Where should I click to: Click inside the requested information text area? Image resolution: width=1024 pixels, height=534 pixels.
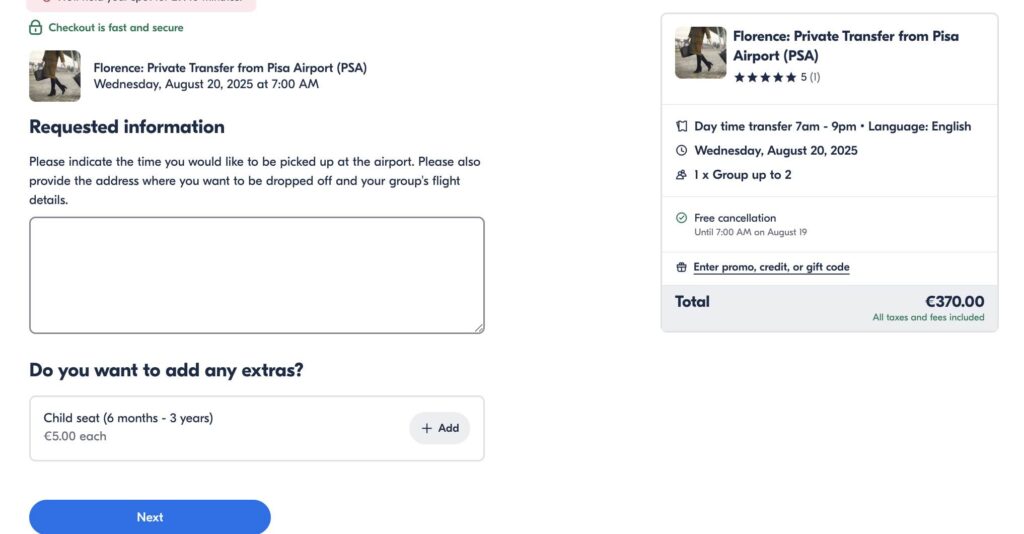256,275
